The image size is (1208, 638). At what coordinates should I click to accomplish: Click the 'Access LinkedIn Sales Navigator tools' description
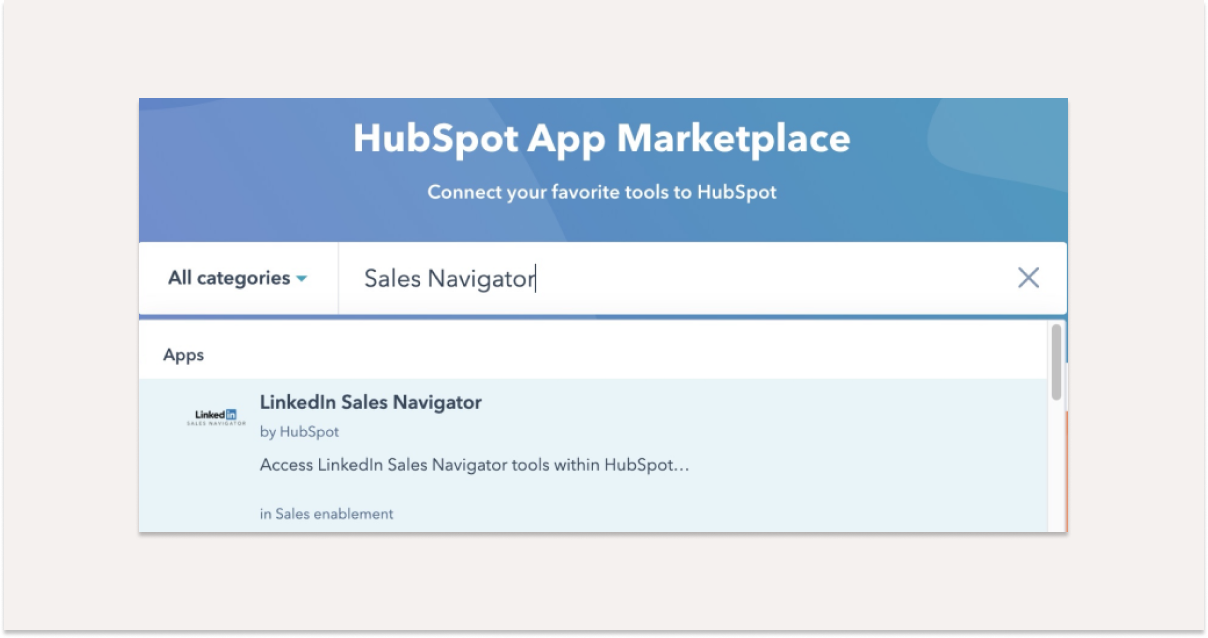pyautogui.click(x=475, y=465)
